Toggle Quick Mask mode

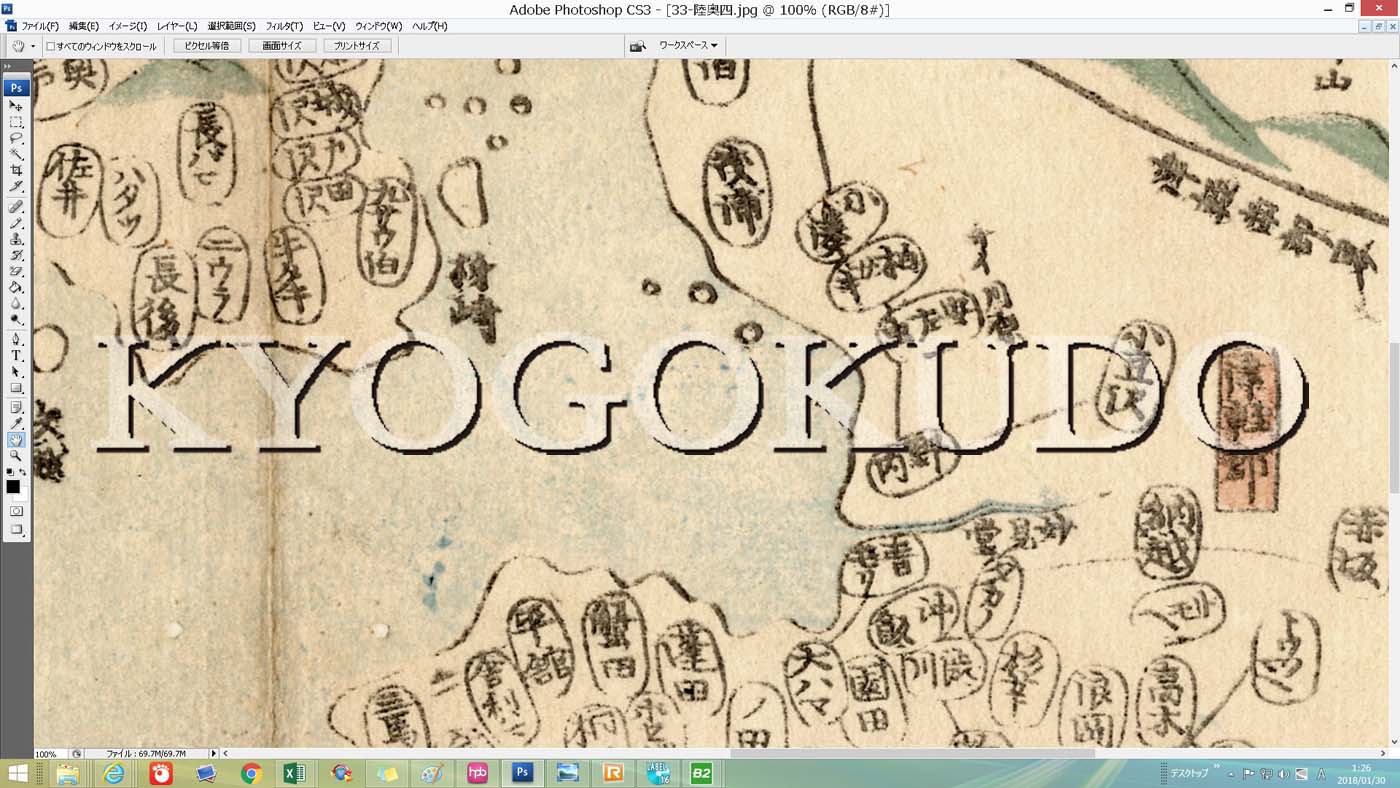(x=16, y=511)
